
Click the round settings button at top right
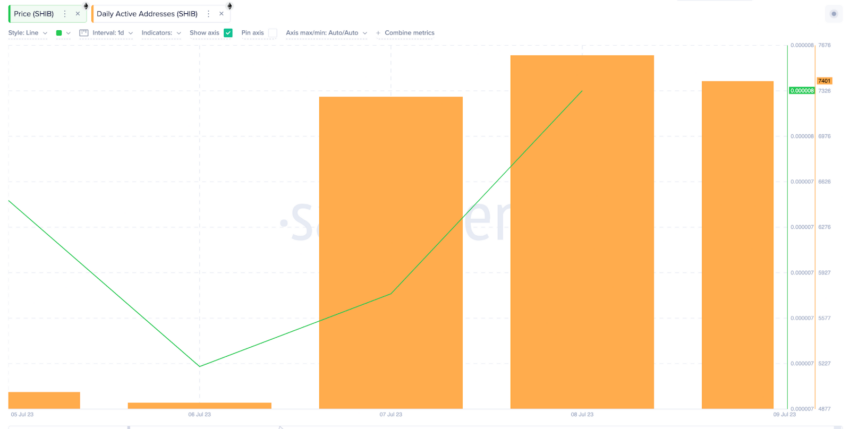[x=834, y=14]
